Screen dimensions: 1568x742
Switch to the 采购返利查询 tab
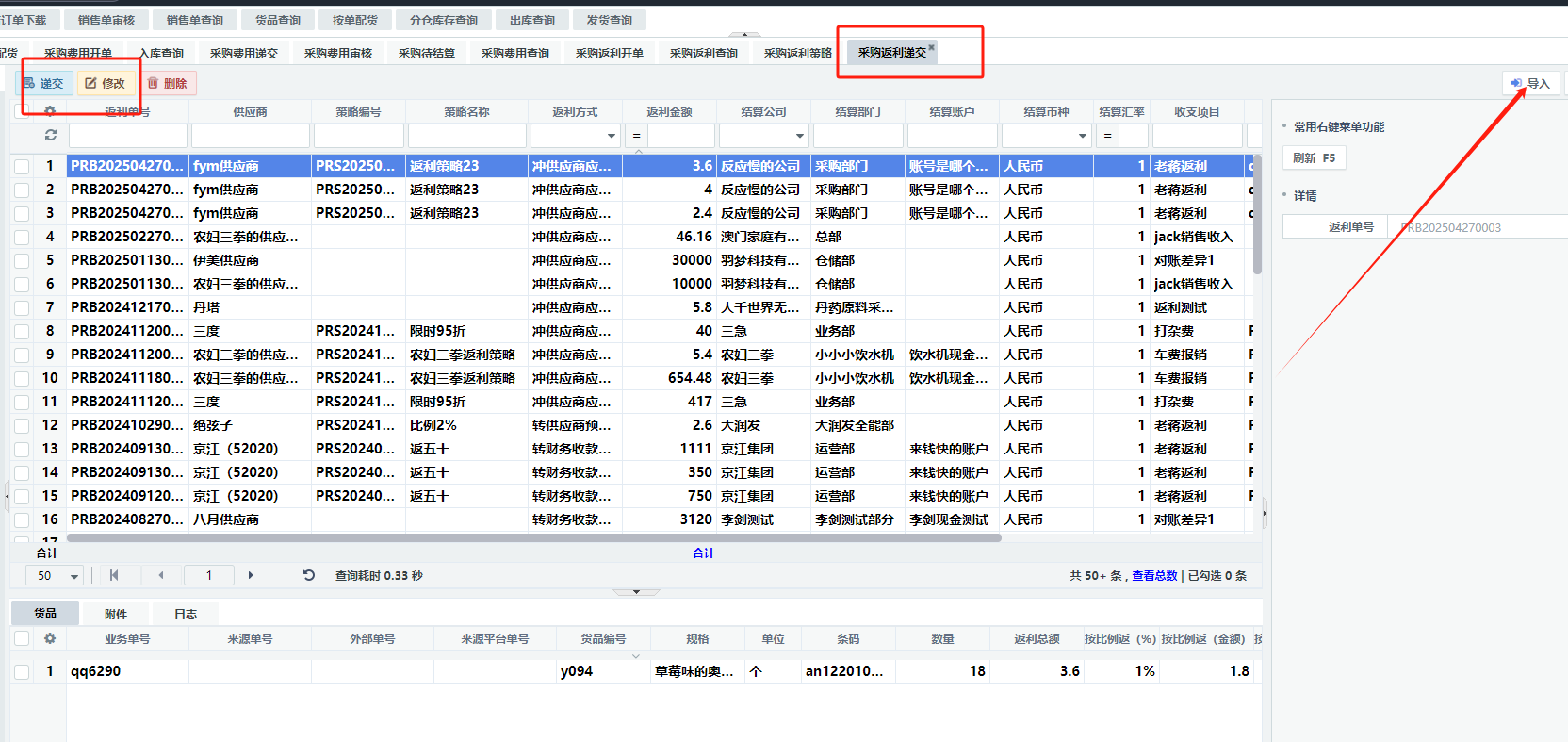click(703, 54)
